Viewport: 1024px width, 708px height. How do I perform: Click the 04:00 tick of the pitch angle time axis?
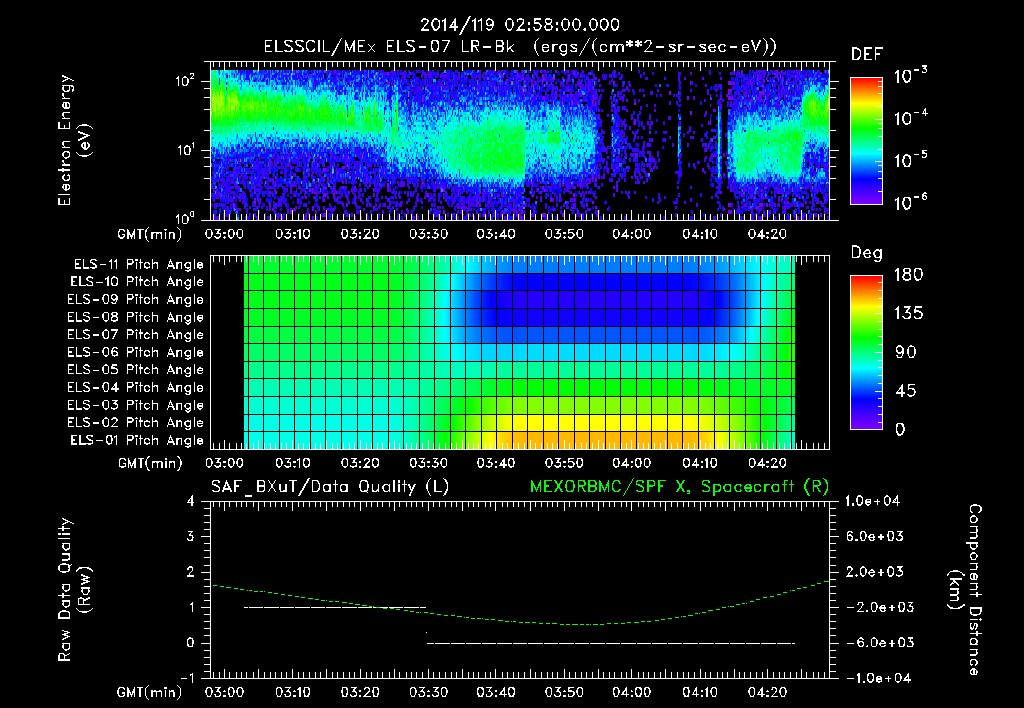click(632, 463)
